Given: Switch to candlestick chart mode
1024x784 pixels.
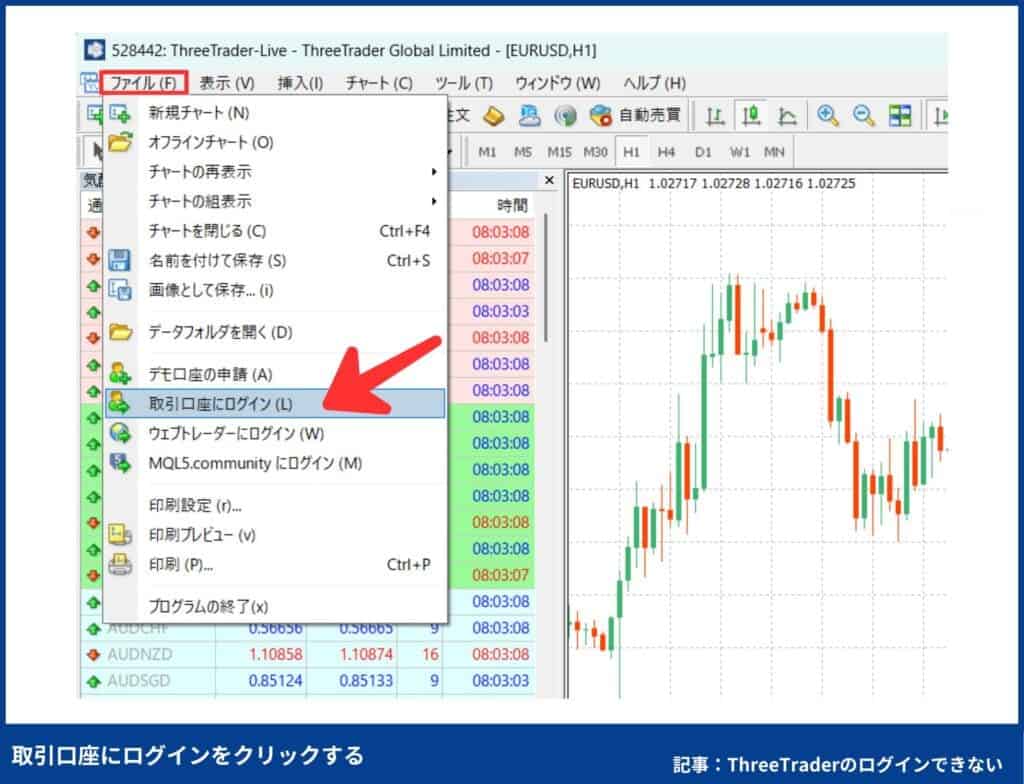Looking at the screenshot, I should click(x=751, y=116).
